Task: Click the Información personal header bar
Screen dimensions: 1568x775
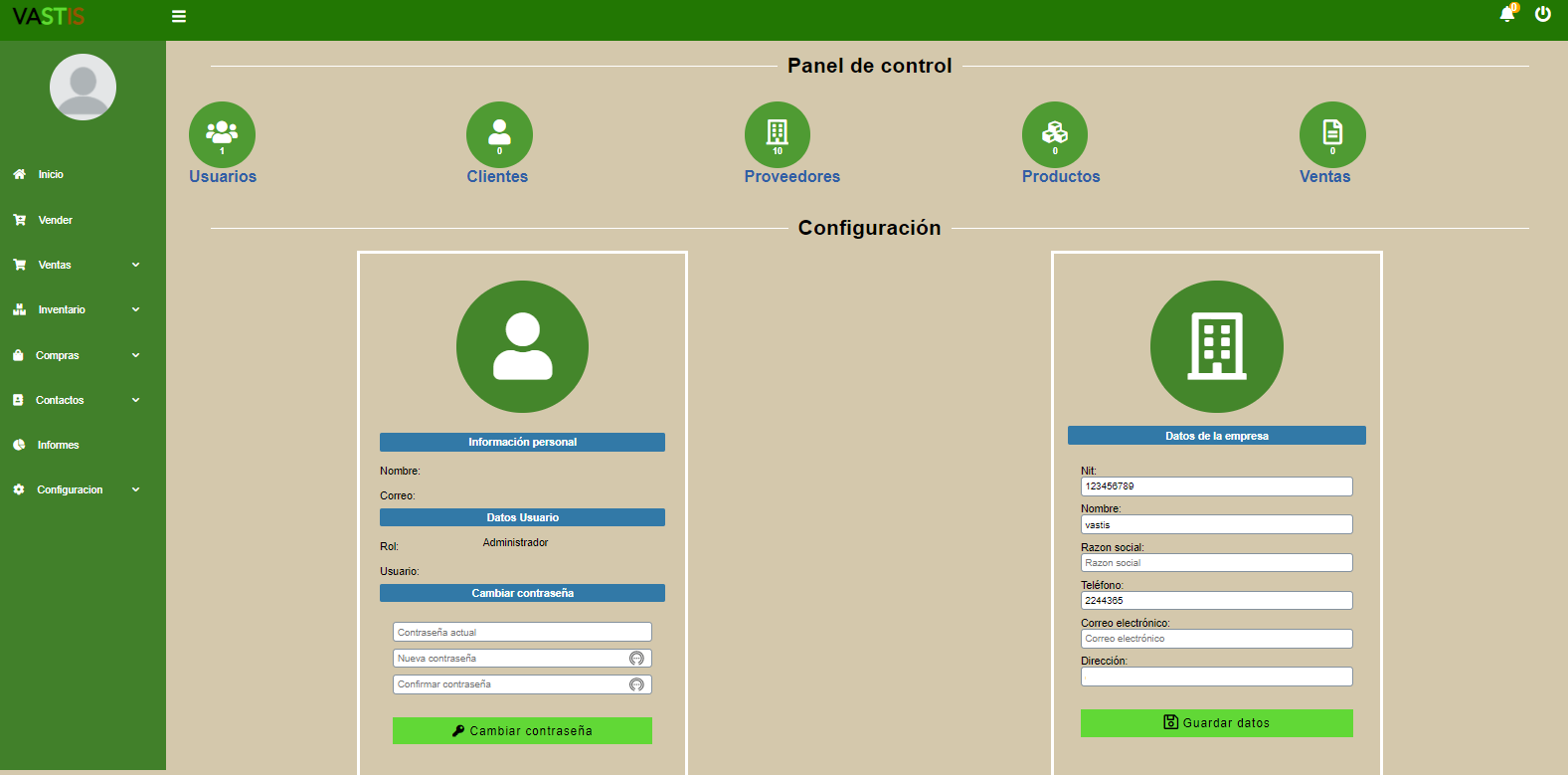Action: pos(522,442)
